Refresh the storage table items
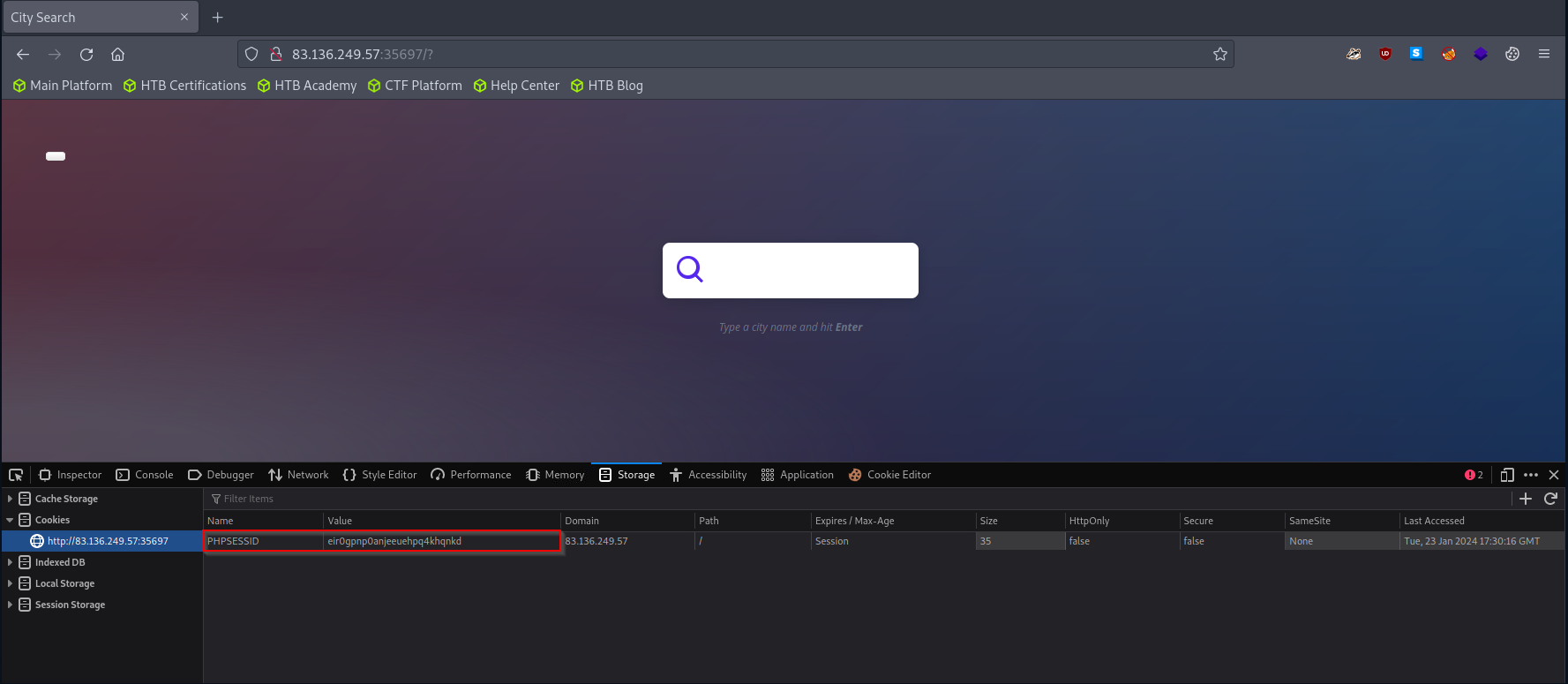The image size is (1568, 684). 1550,499
